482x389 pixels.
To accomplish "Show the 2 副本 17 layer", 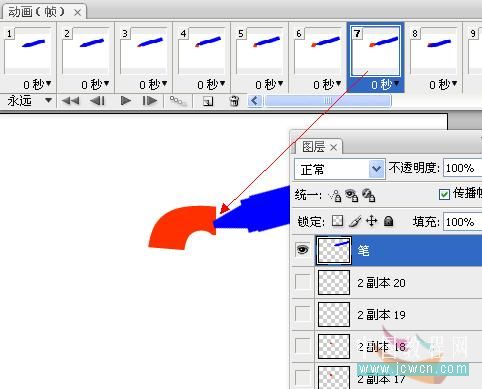I will pos(303,378).
